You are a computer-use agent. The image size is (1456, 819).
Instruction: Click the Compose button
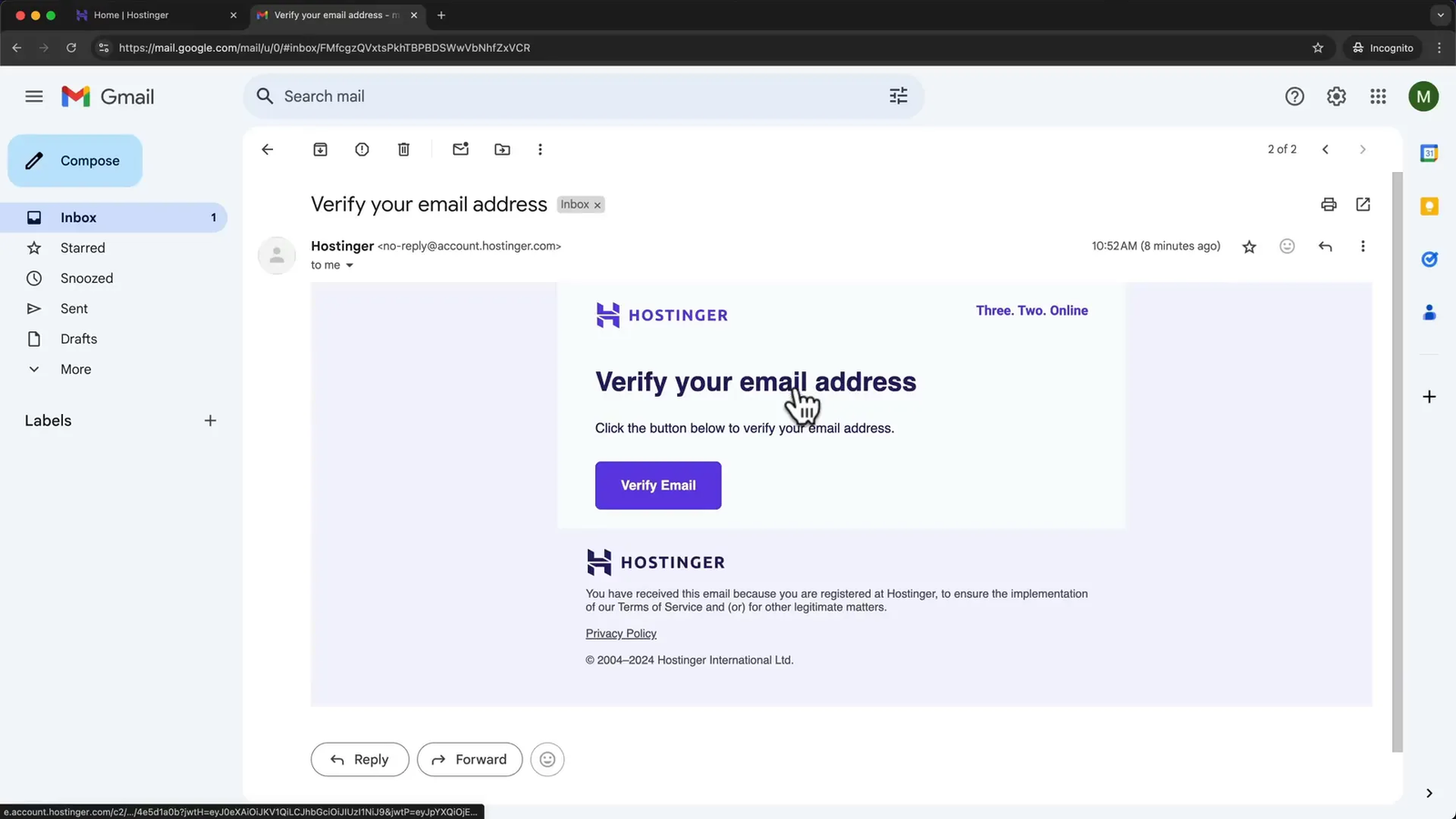(x=75, y=161)
